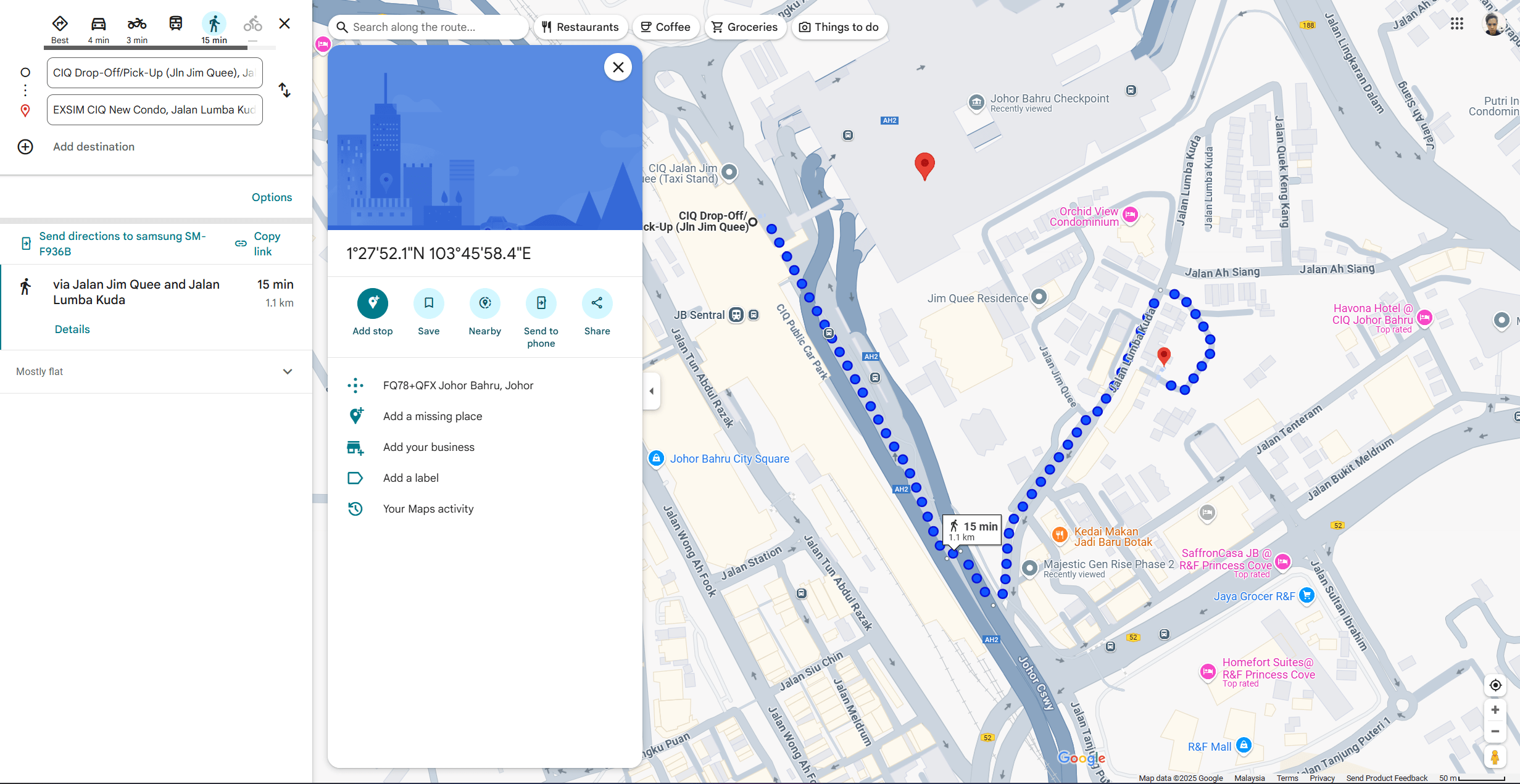Collapse the side panel arrow
This screenshot has height=784, width=1520.
pos(652,391)
